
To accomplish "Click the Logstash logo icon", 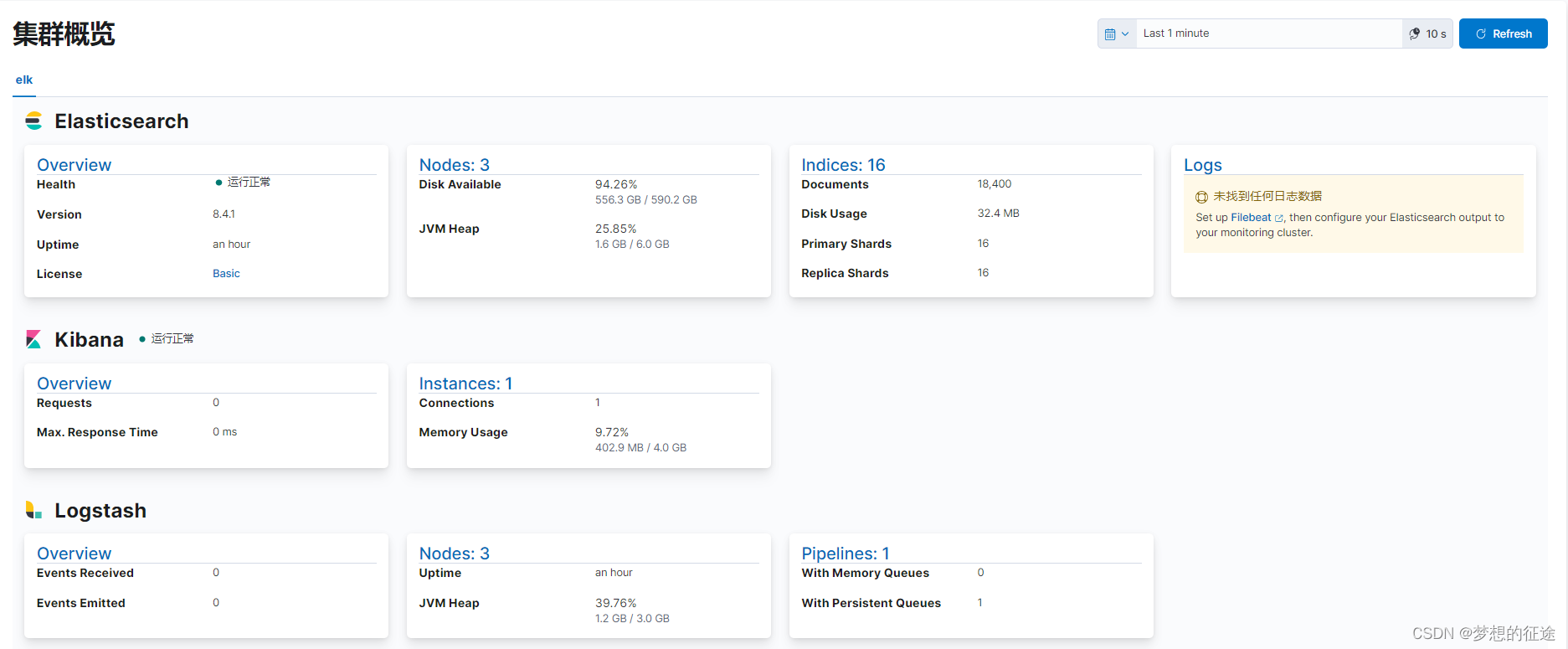I will point(33,510).
